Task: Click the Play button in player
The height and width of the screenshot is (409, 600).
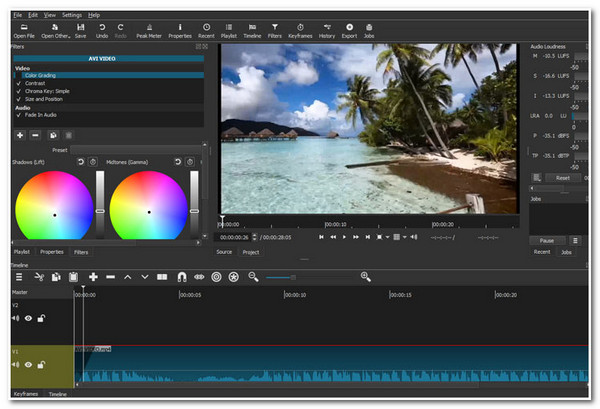Action: click(344, 237)
